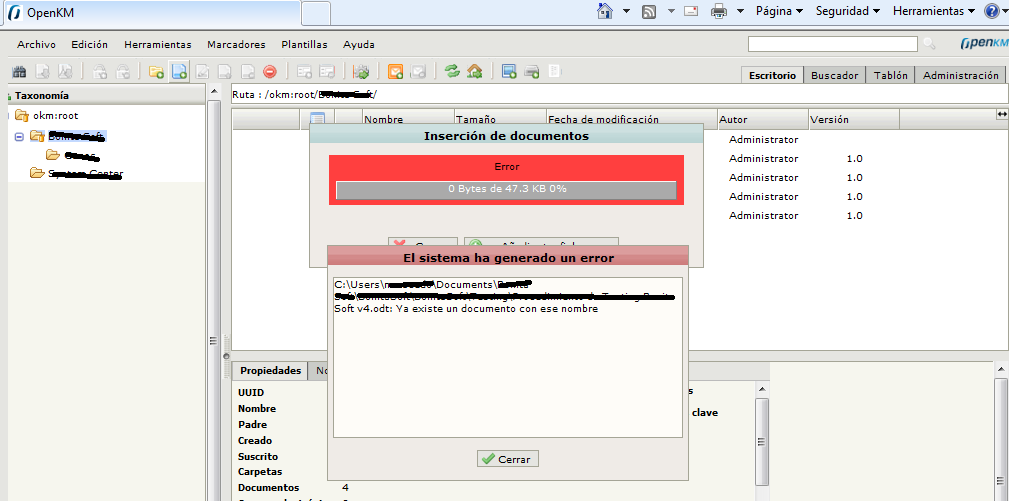Click the Ruta path field
Screen dimensions: 1009x501
619,94
